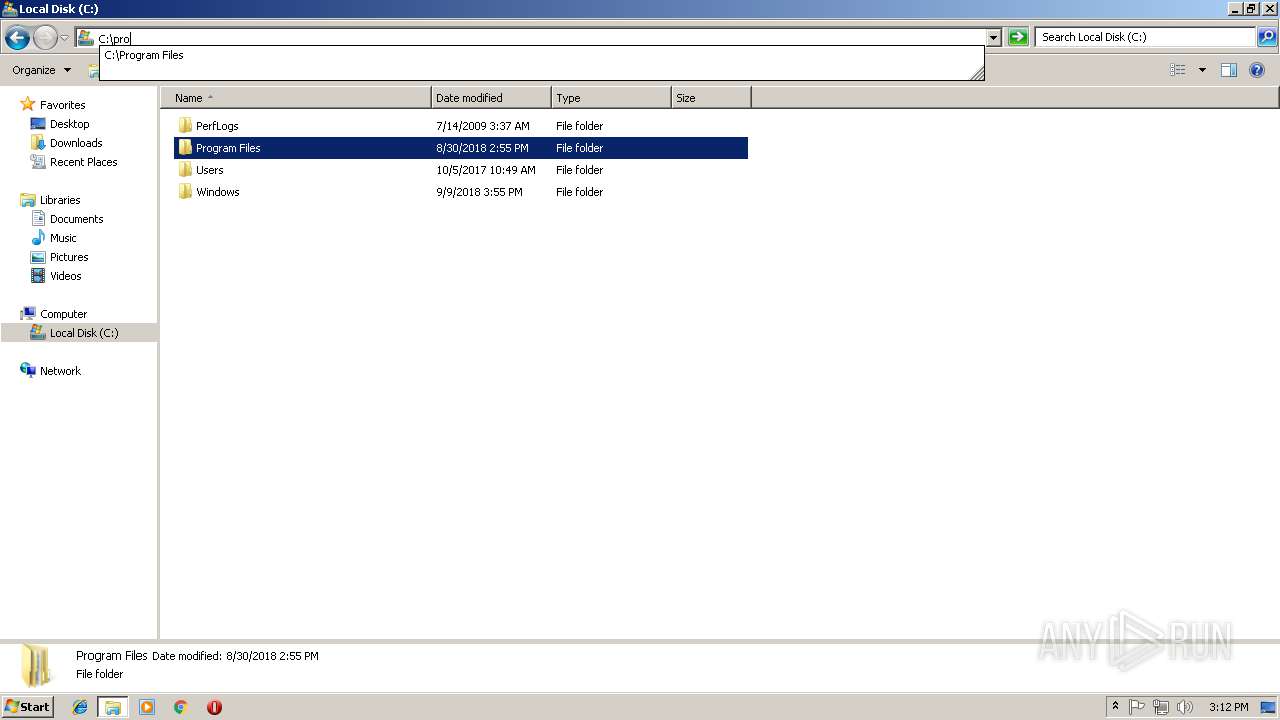The image size is (1280, 720).
Task: Select the PerfLogs folder icon
Action: click(x=185, y=126)
